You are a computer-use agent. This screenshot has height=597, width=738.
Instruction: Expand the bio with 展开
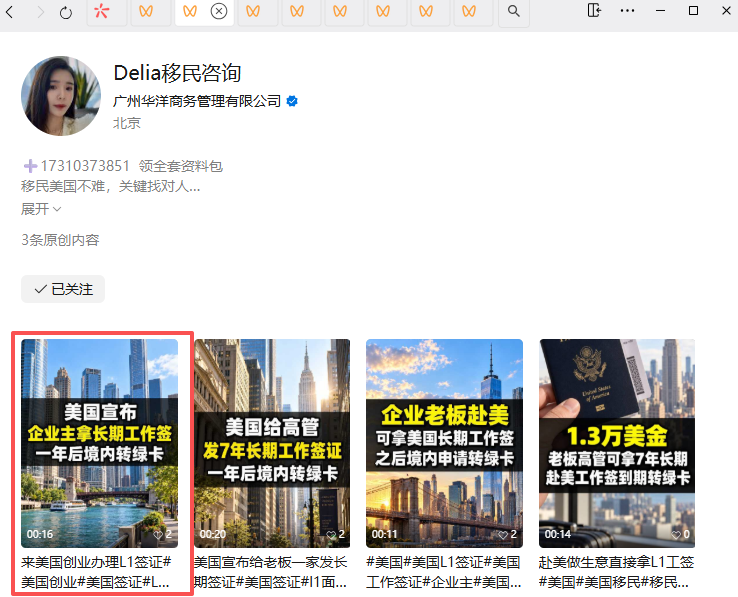[x=41, y=209]
